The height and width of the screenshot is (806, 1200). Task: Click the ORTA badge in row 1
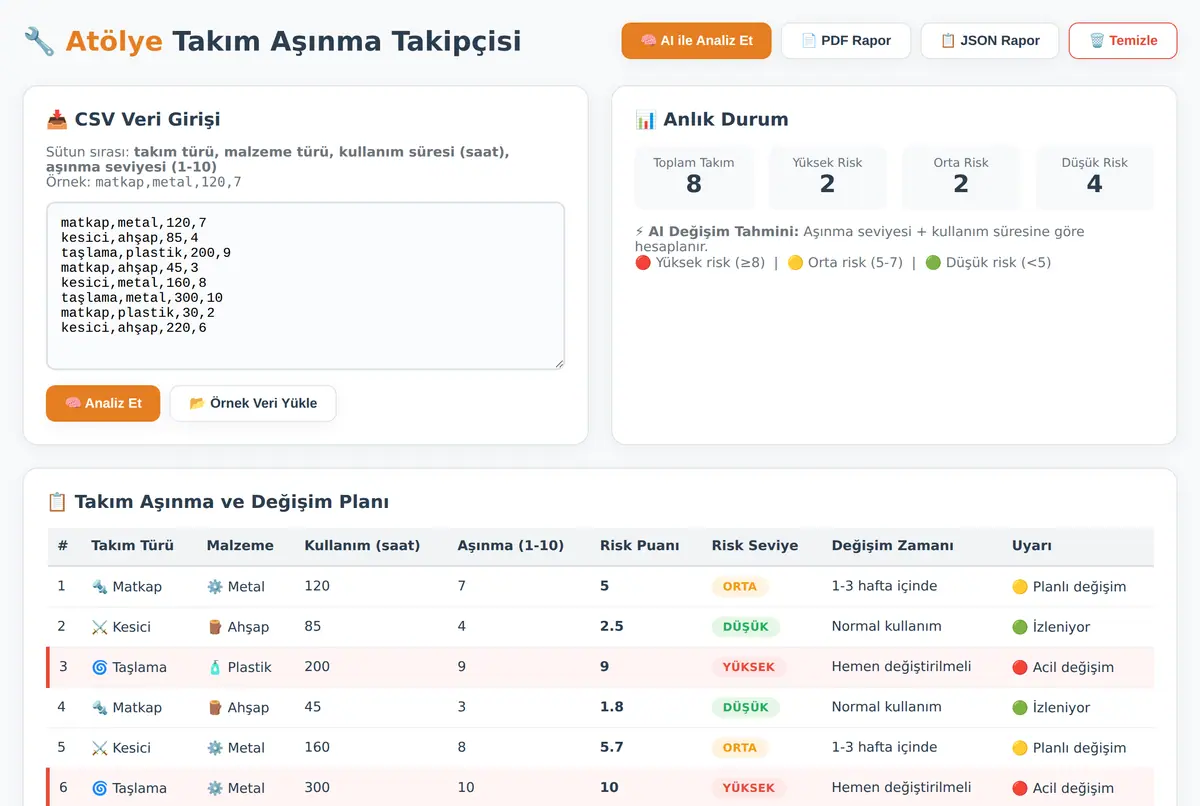click(740, 587)
